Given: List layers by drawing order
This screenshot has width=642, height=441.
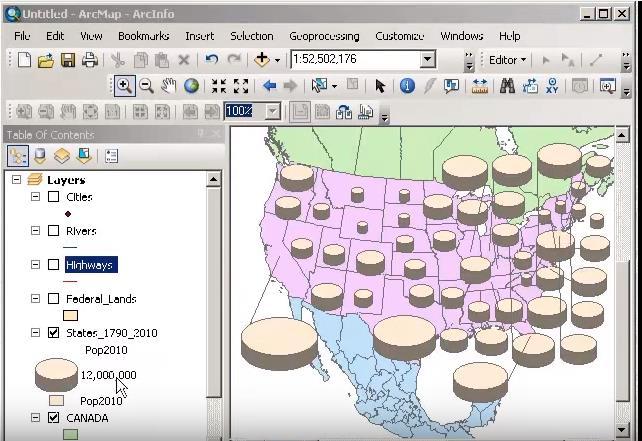Looking at the screenshot, I should pyautogui.click(x=18, y=156).
